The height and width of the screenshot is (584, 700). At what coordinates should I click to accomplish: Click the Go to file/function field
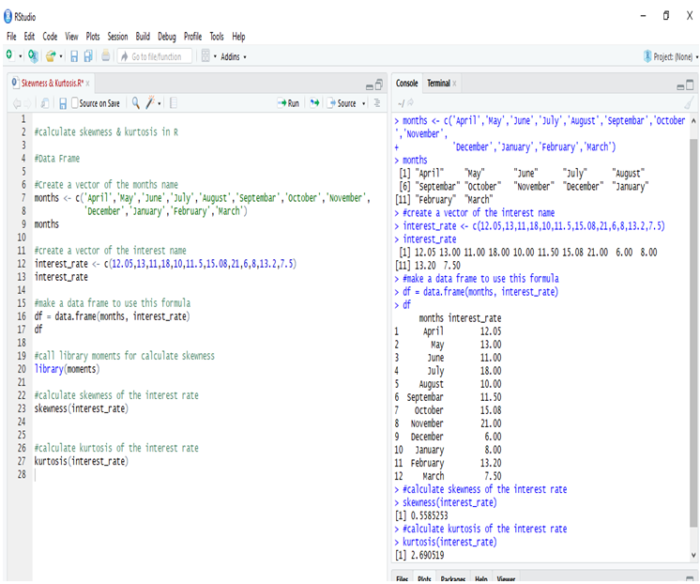[x=155, y=56]
